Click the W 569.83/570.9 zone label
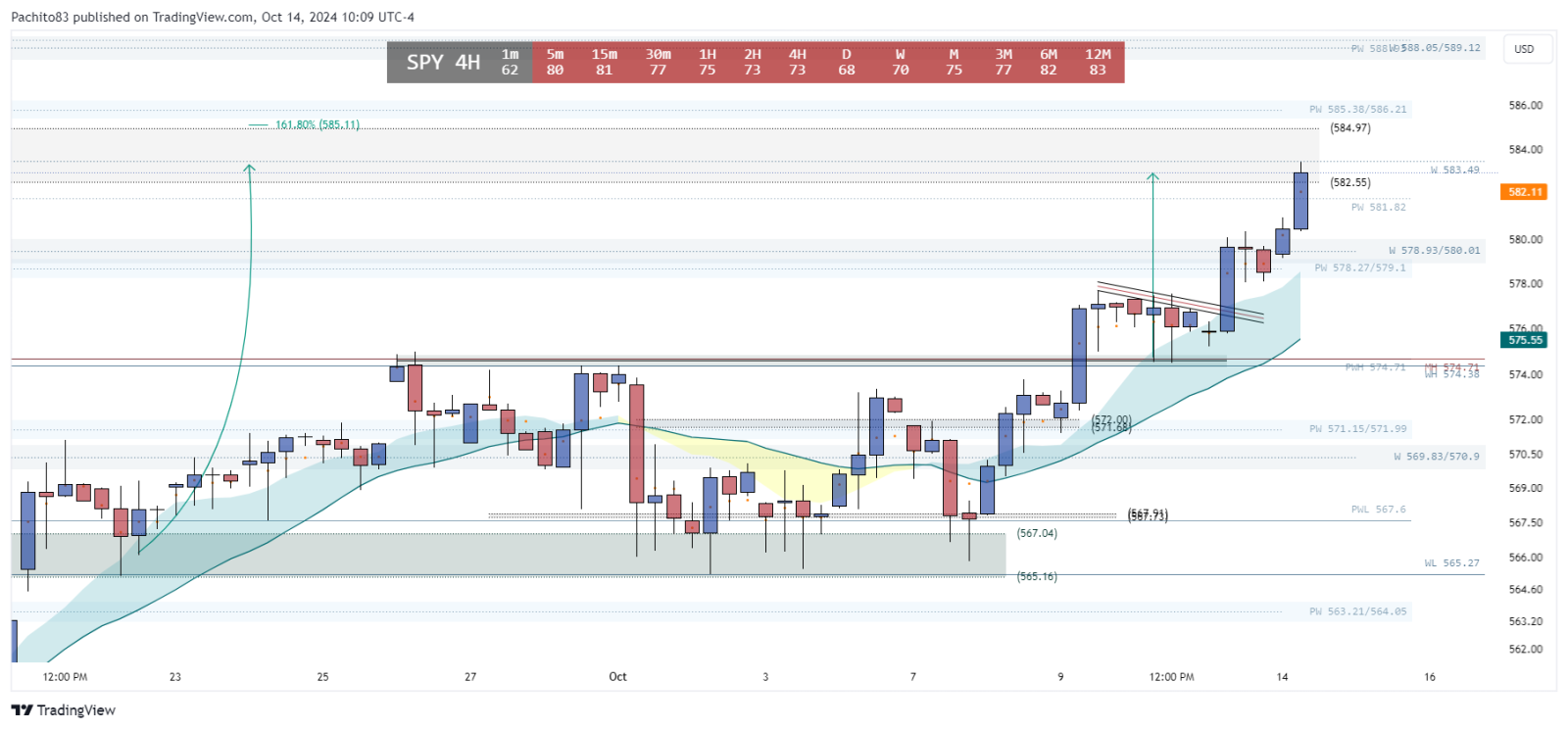This screenshot has width=1568, height=730. pyautogui.click(x=1437, y=457)
